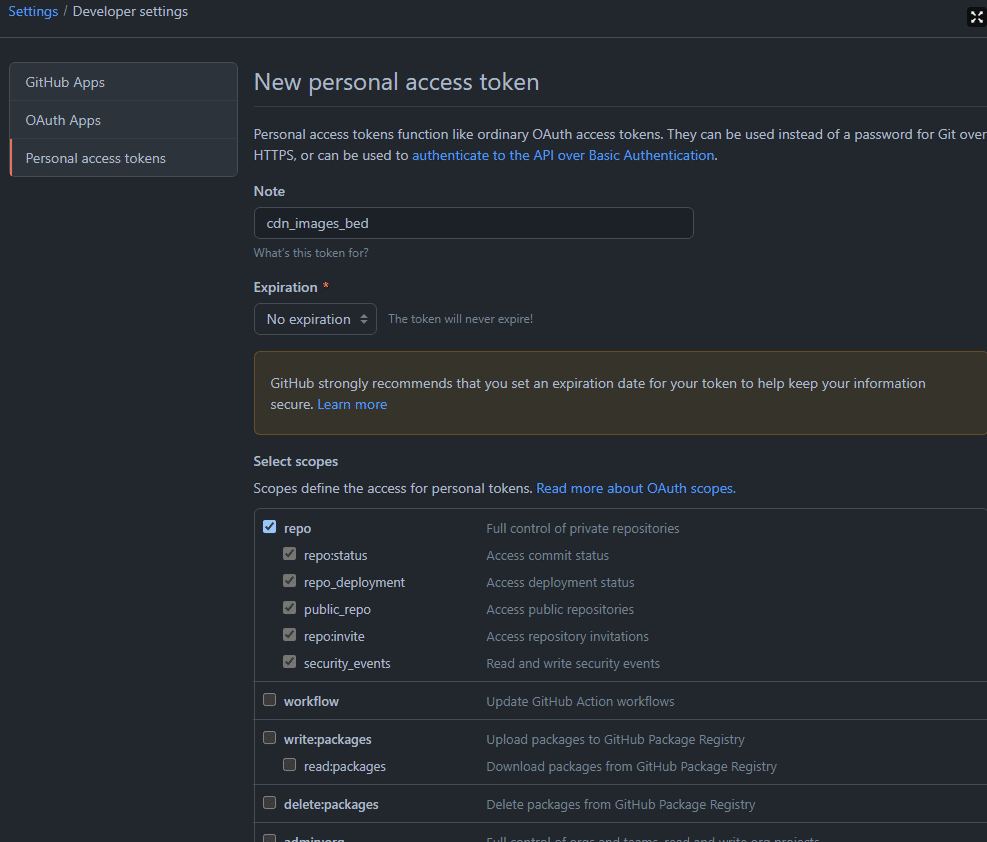The image size is (987, 842).
Task: Click 'The token will never expire!' text
Action: click(461, 319)
